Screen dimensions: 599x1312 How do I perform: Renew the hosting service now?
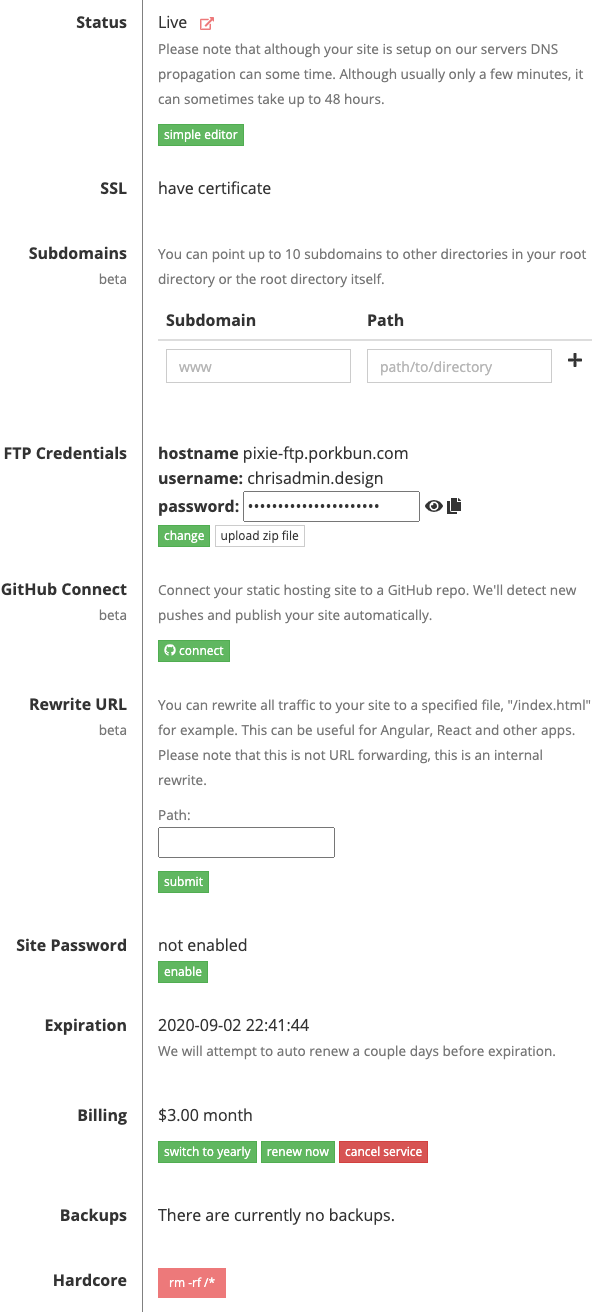pyautogui.click(x=297, y=1151)
